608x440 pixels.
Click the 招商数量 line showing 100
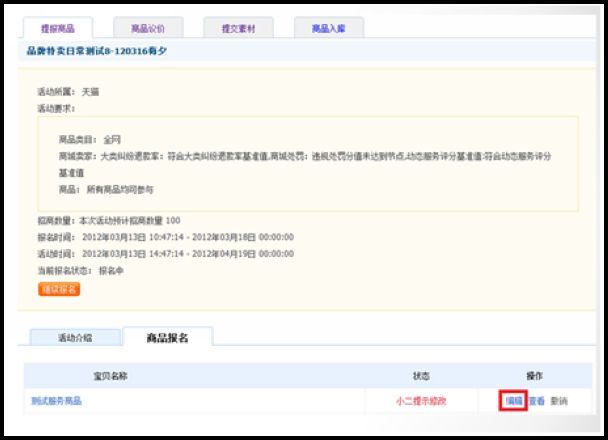[x=109, y=221]
